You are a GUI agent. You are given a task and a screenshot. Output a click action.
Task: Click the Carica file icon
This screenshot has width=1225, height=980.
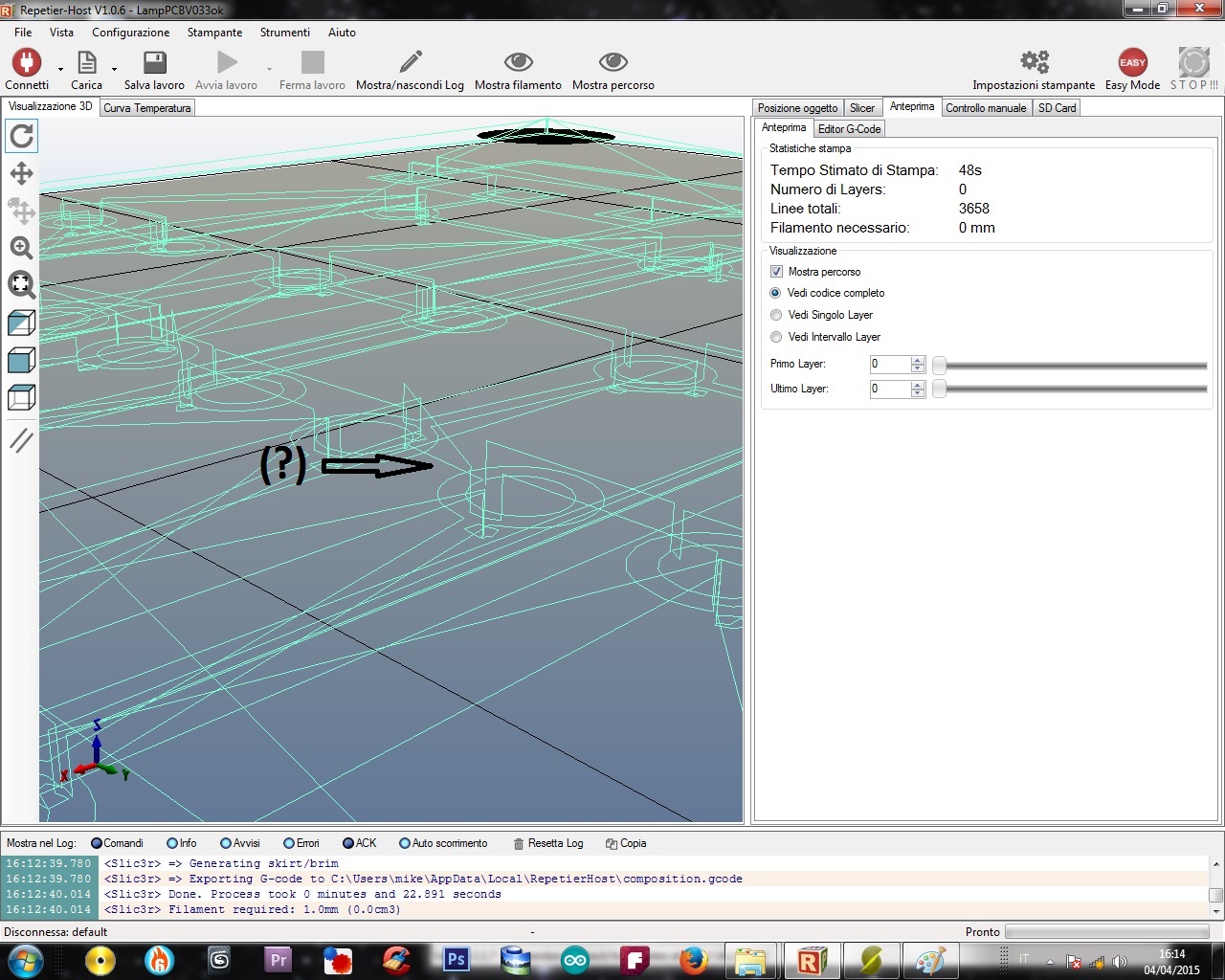click(87, 63)
